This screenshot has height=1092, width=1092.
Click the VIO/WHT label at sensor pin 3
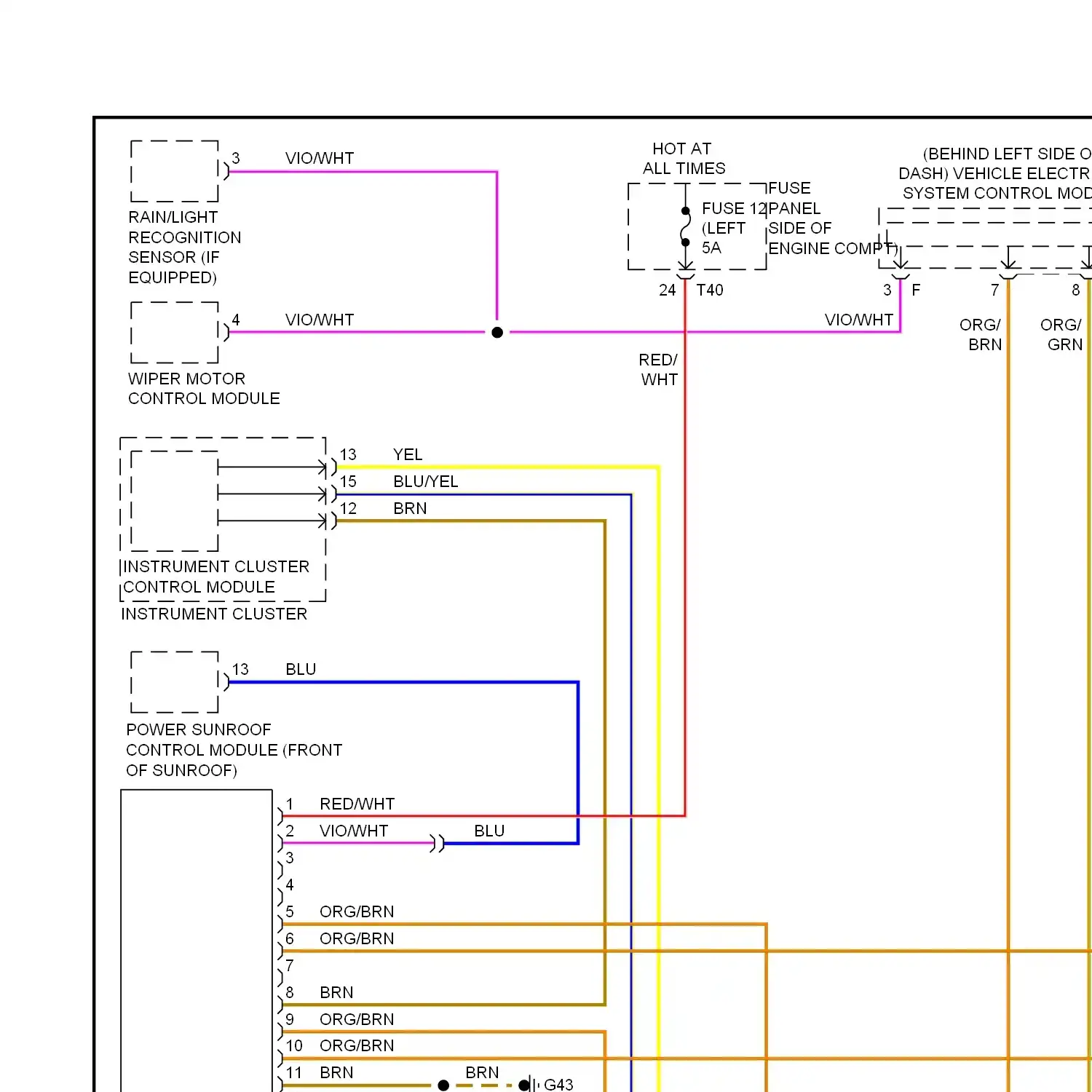point(320,159)
